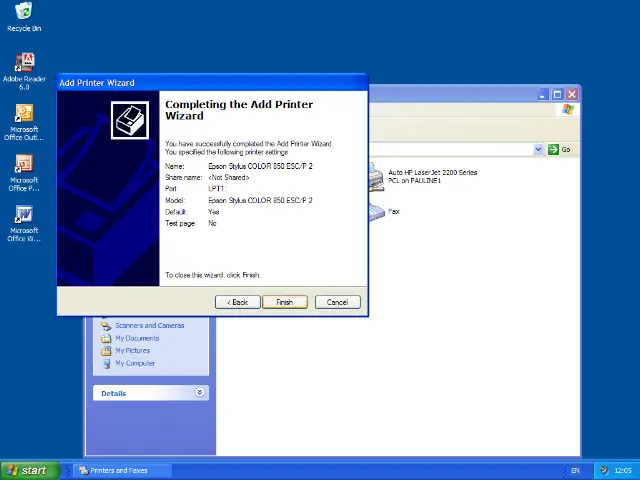Select the Microsoft Office Word desktop icon

click(24, 223)
